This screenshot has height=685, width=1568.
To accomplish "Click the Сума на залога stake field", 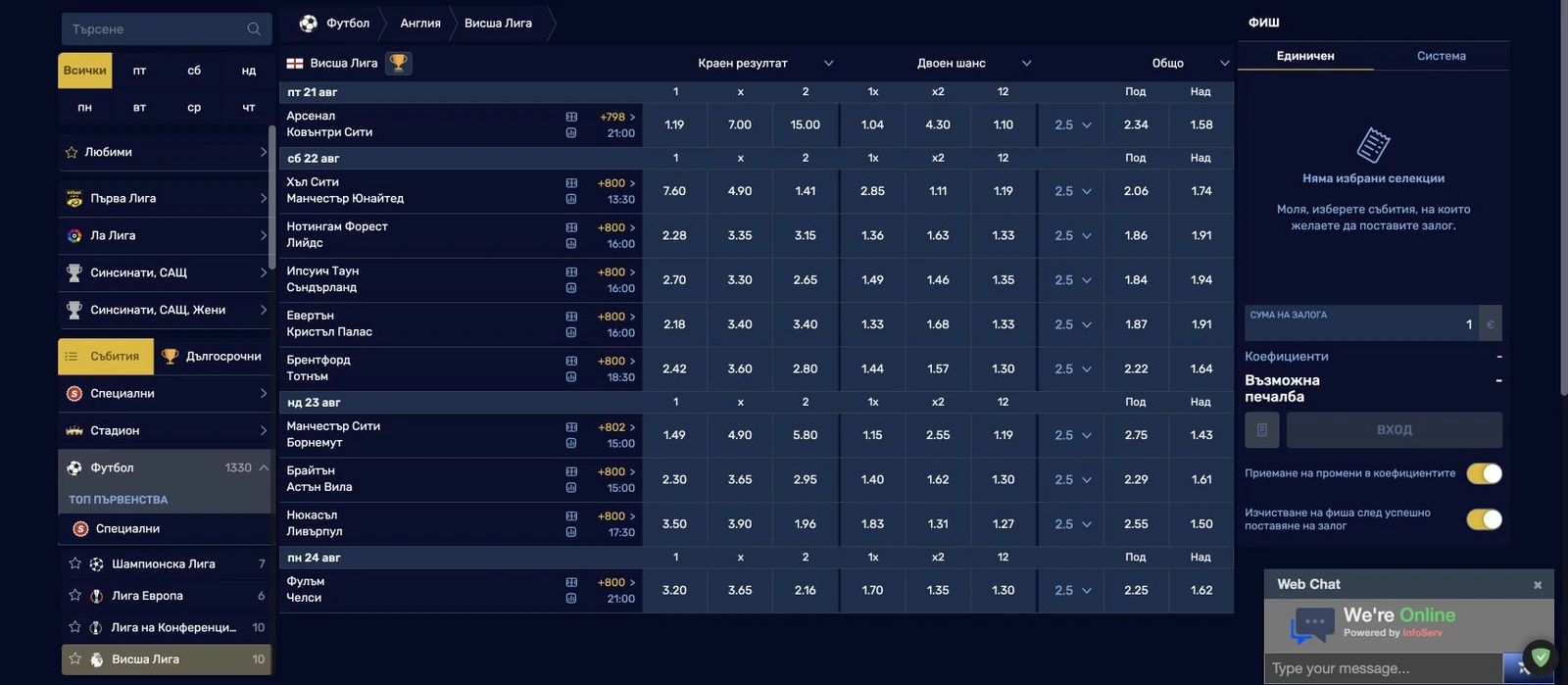I will [x=1362, y=323].
